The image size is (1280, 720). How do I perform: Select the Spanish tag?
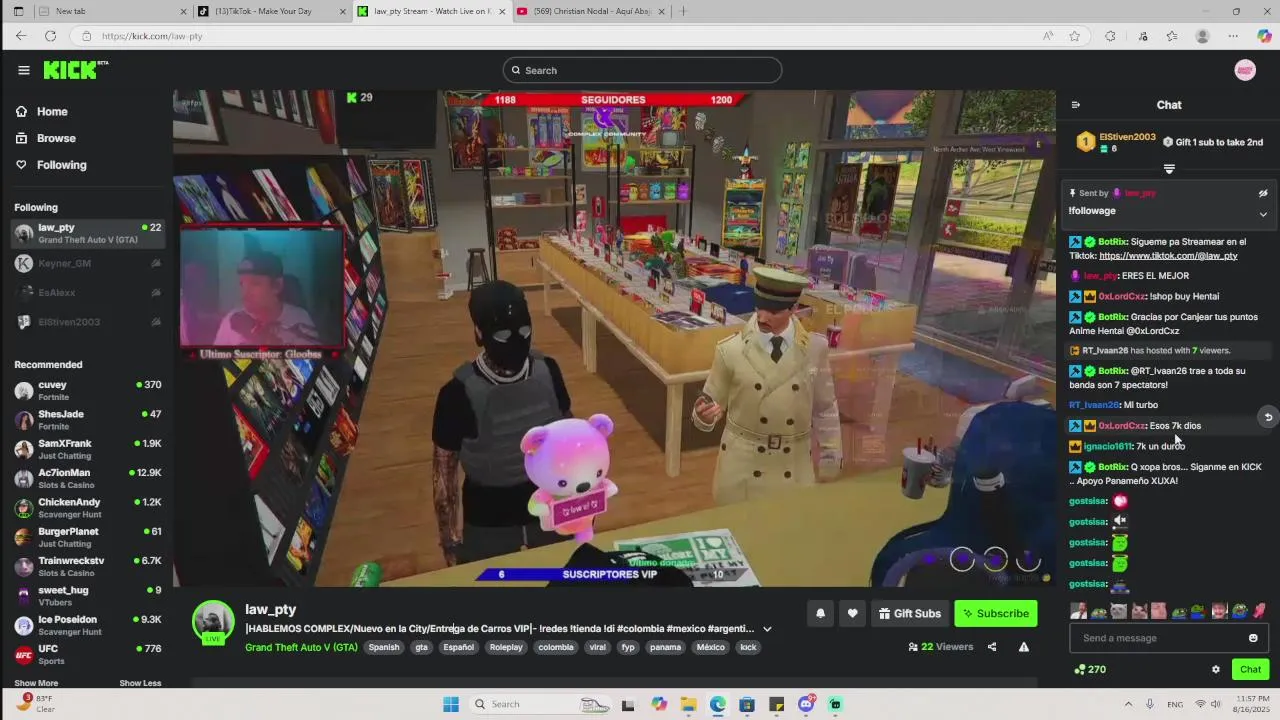[x=384, y=647]
